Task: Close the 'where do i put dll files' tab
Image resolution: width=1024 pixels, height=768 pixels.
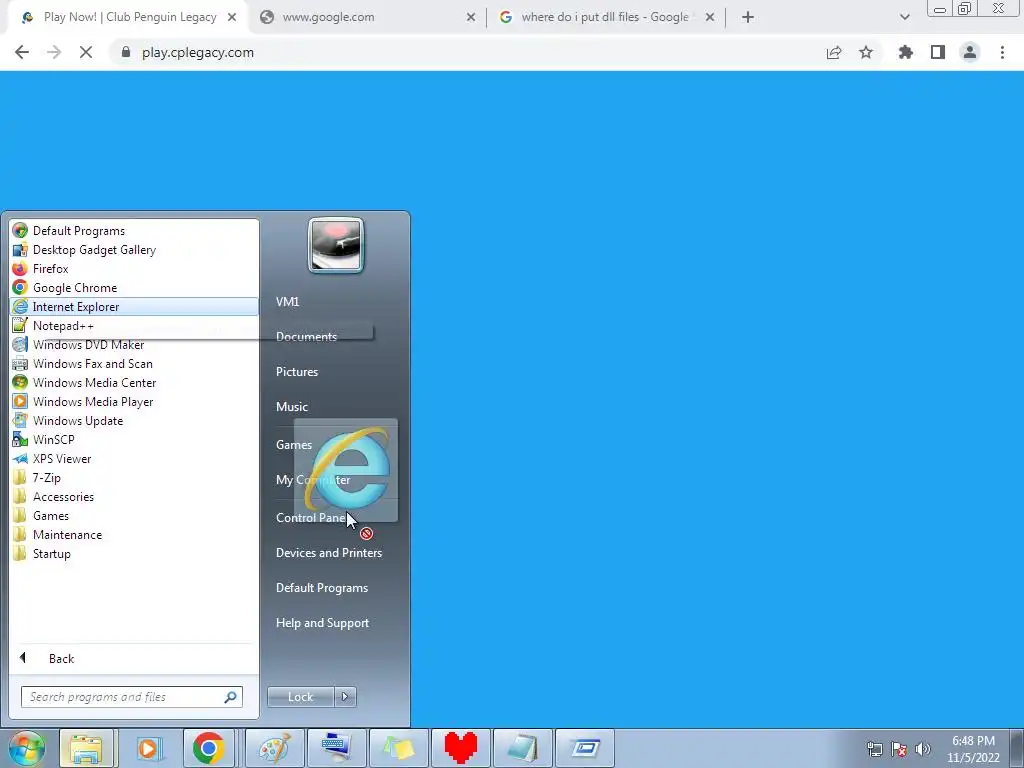Action: (x=710, y=18)
